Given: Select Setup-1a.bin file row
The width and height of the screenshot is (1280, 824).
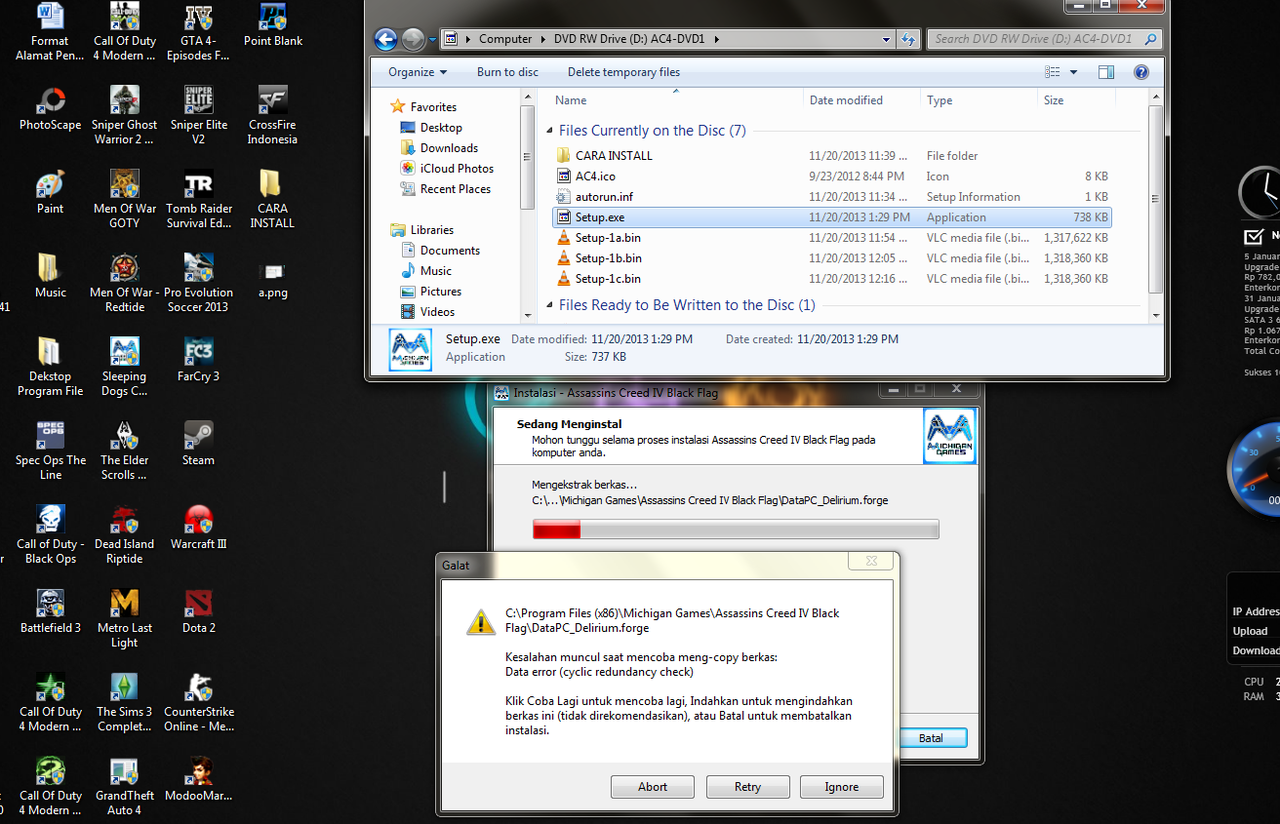Looking at the screenshot, I should [831, 238].
